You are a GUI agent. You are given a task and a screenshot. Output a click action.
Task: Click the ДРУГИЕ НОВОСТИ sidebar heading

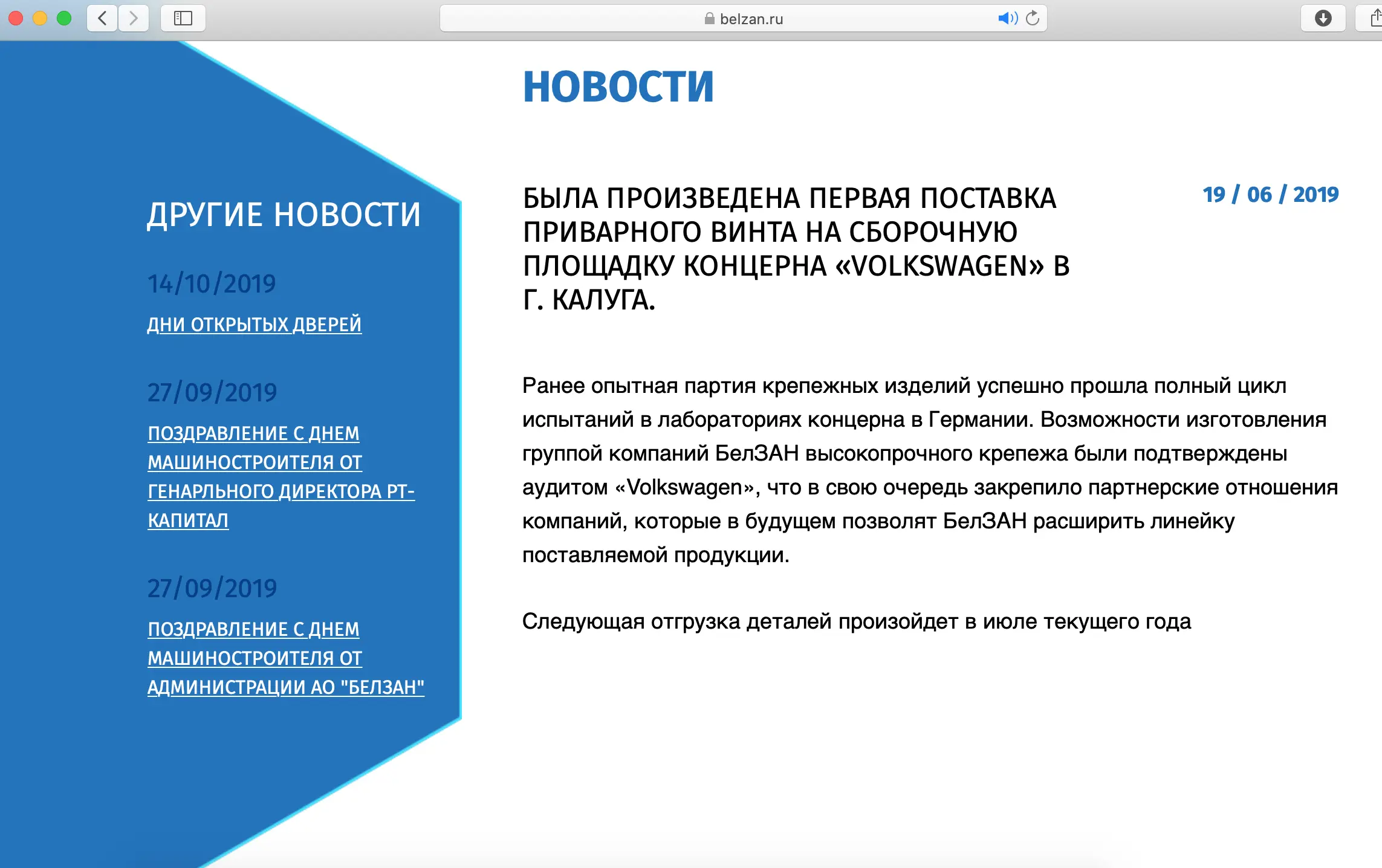[x=284, y=215]
